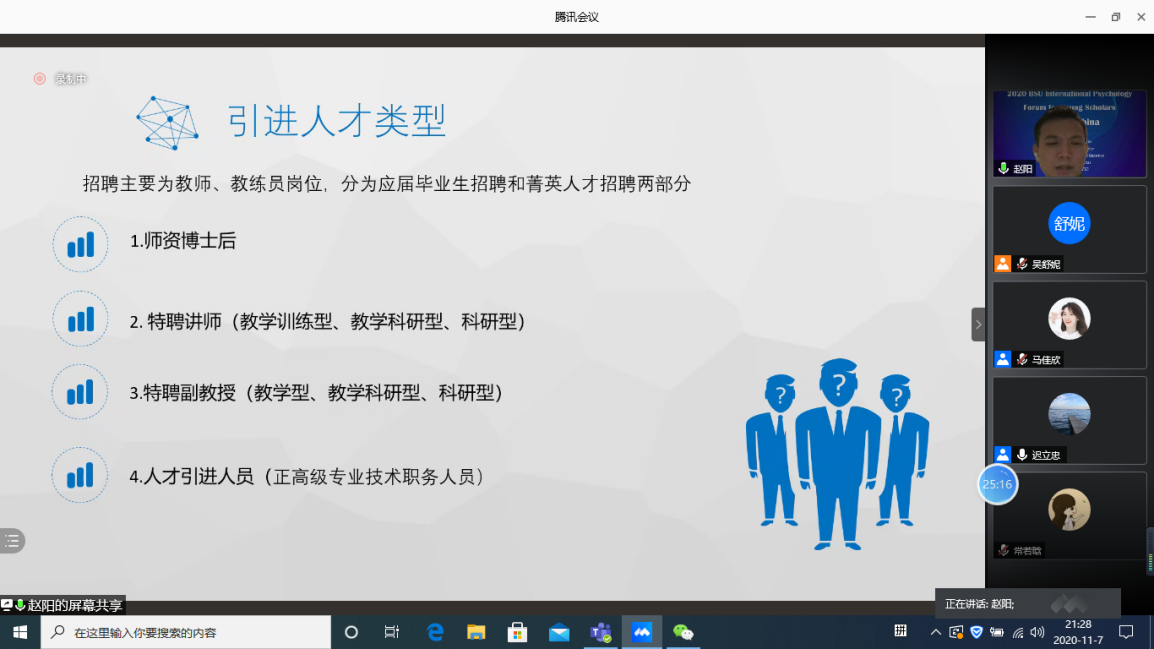Open Microsoft Store from the taskbar
This screenshot has width=1154, height=649.
pyautogui.click(x=517, y=632)
